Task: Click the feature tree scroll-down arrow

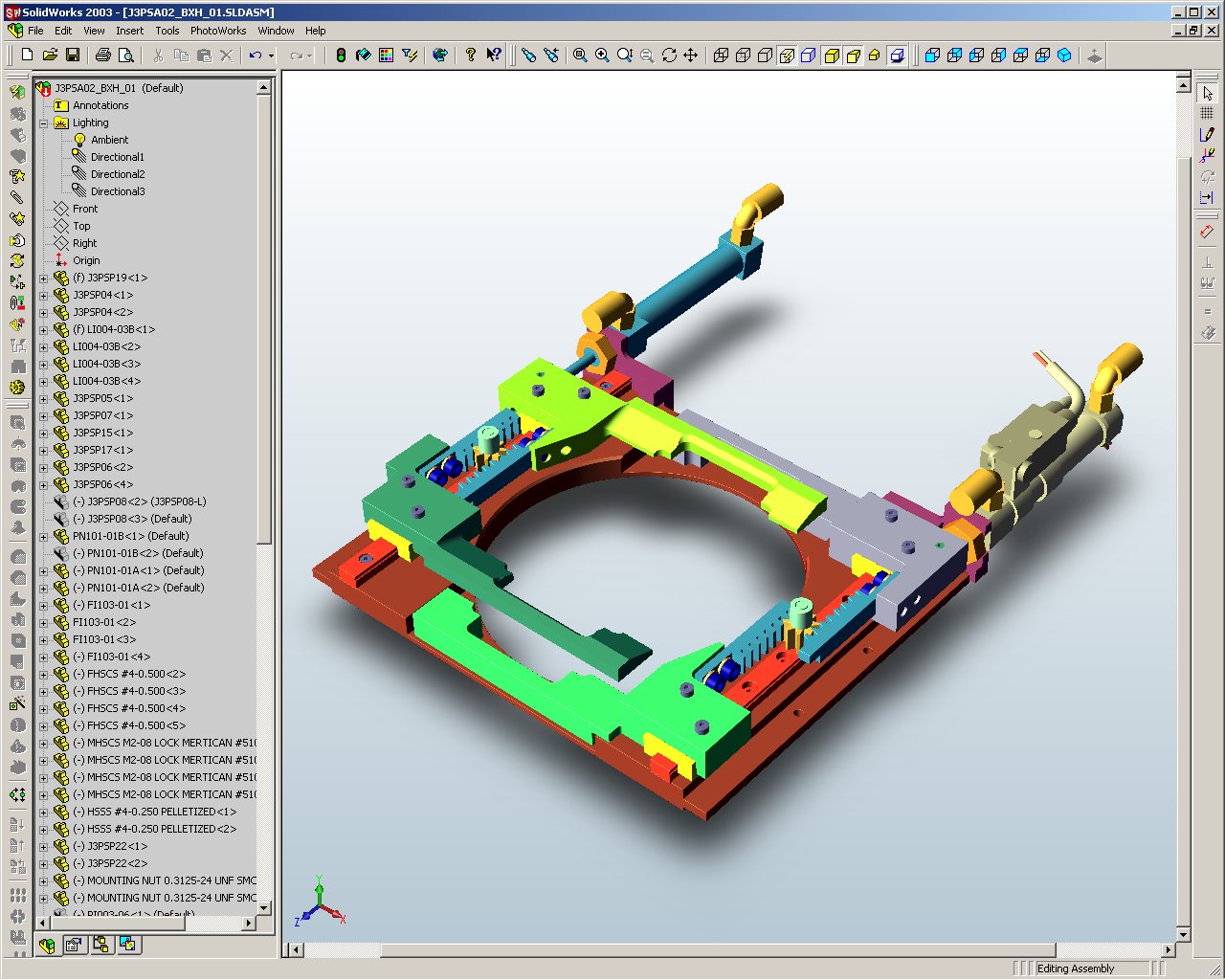Action: coord(264,907)
